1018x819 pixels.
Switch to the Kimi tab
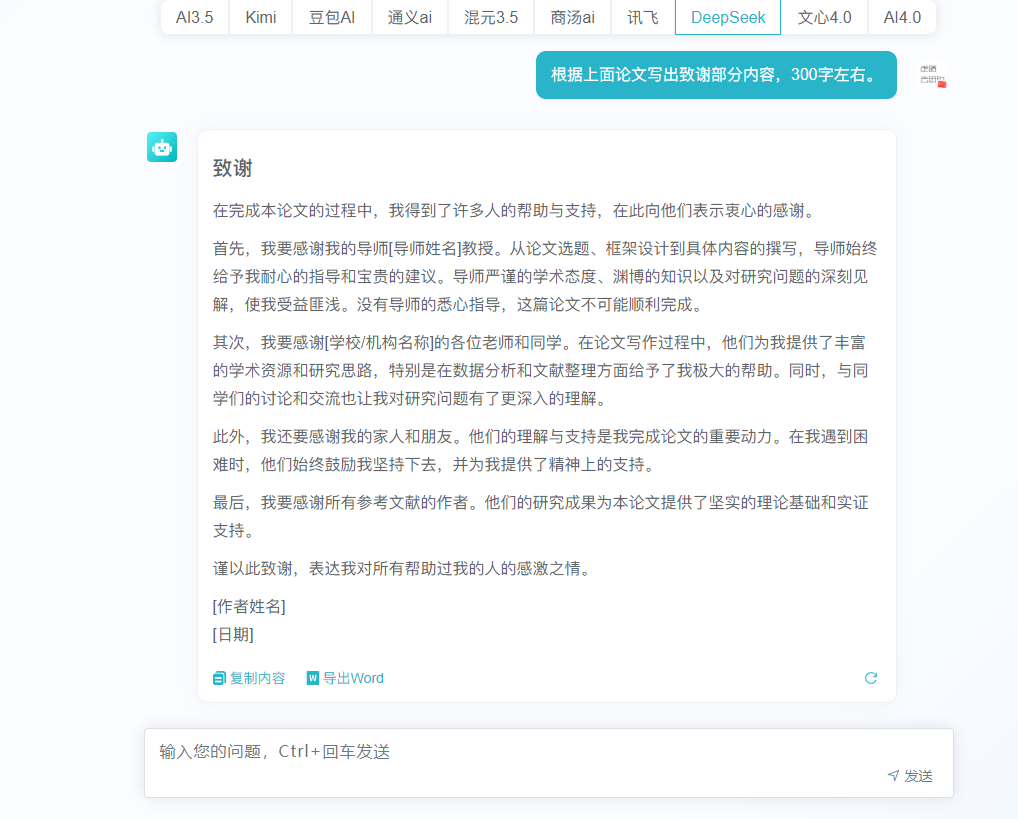click(x=260, y=17)
